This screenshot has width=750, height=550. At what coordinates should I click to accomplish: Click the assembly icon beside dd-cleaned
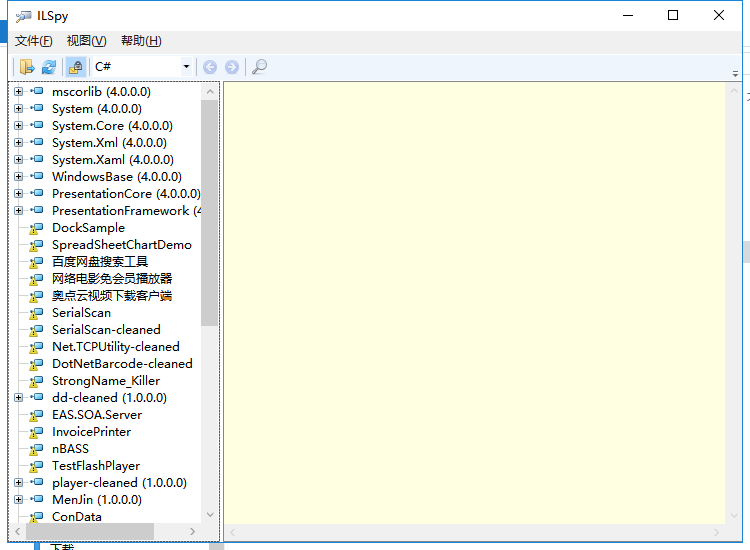coord(37,397)
